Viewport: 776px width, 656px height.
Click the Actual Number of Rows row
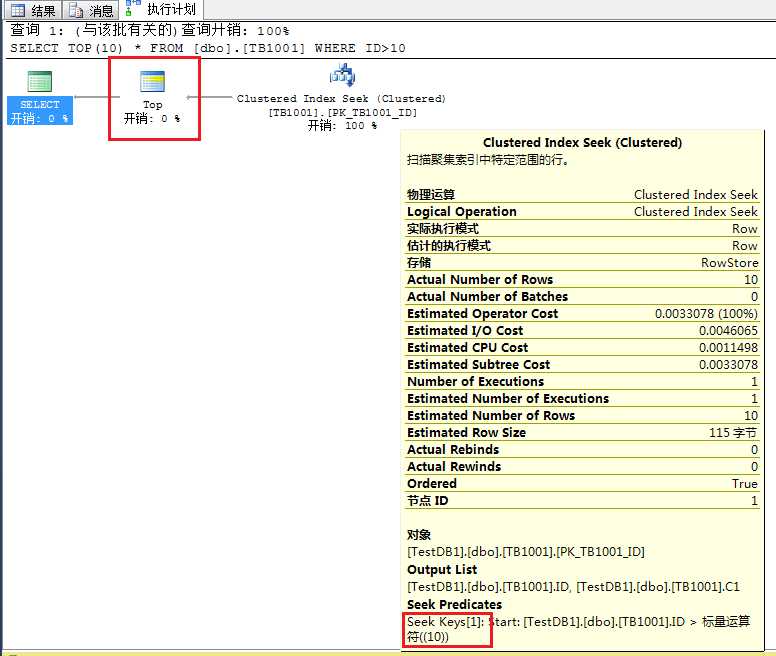(582, 280)
